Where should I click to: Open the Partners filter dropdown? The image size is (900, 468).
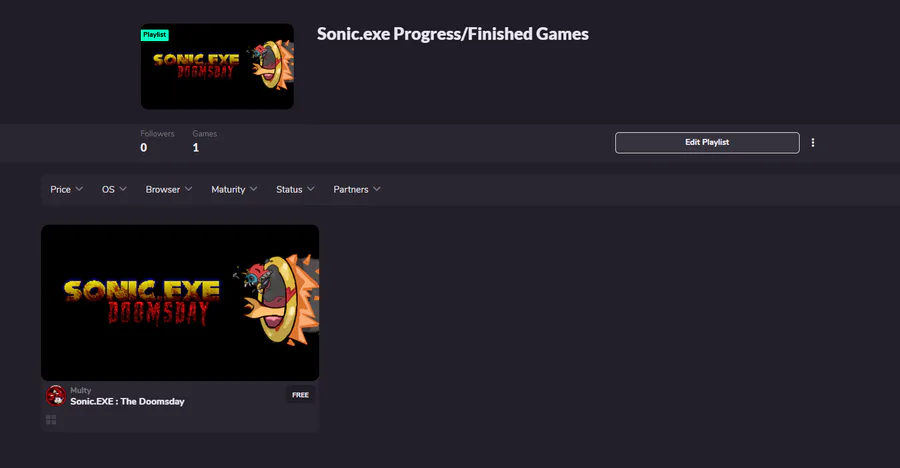357,189
